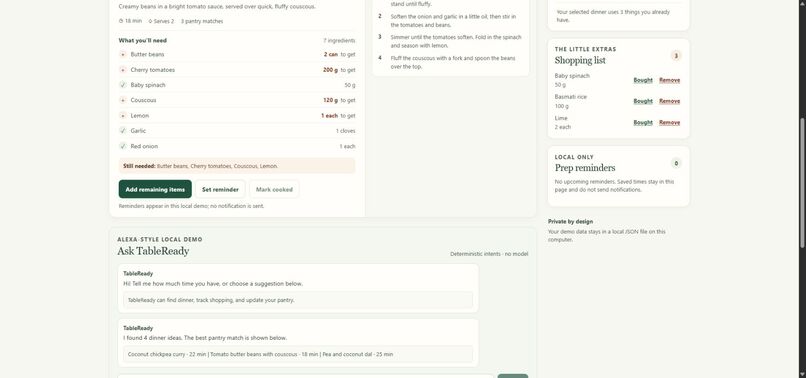Click the missing-item icon beside Butter beans

[x=123, y=54]
